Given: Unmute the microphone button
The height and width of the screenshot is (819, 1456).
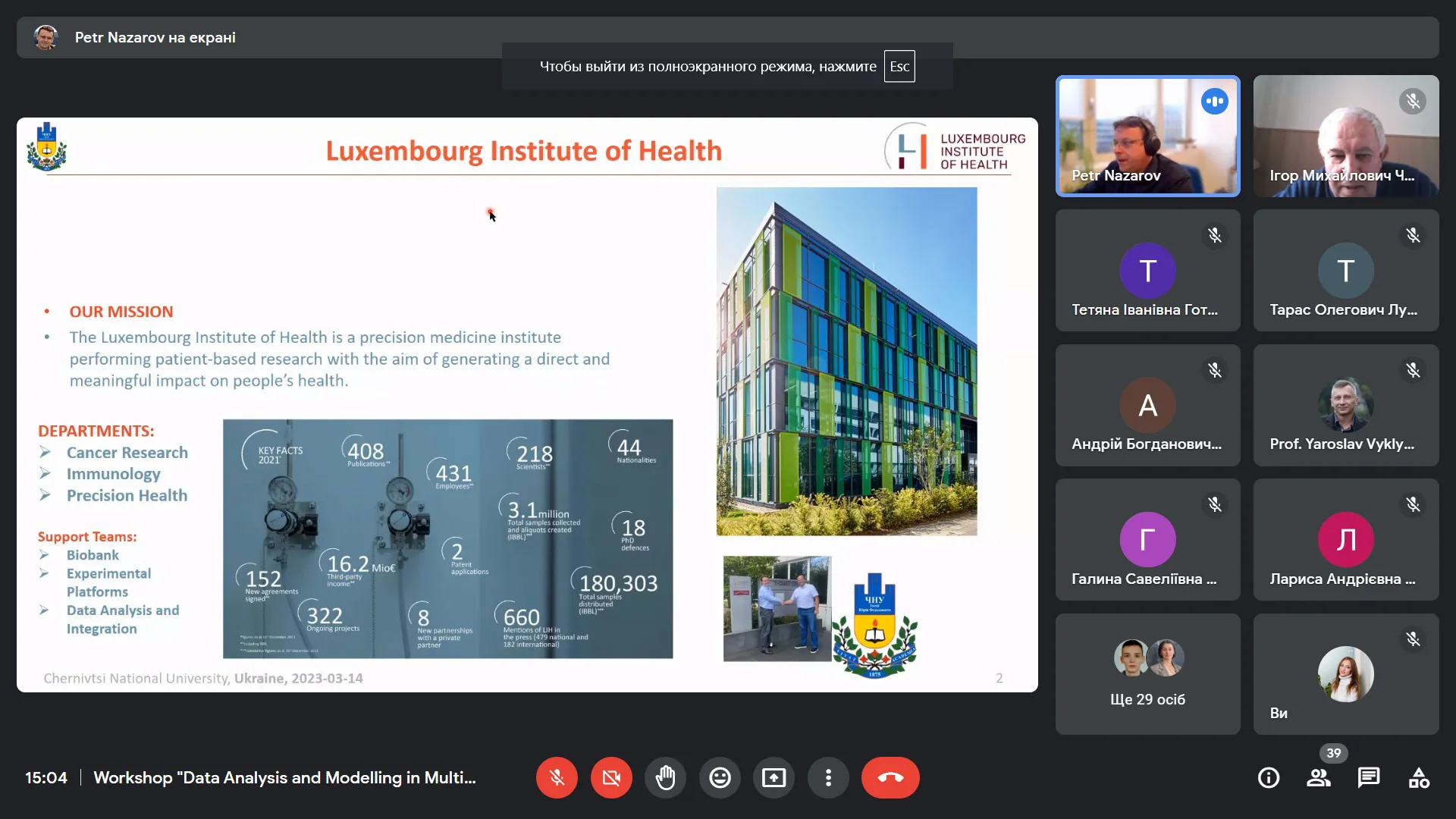Looking at the screenshot, I should (557, 777).
